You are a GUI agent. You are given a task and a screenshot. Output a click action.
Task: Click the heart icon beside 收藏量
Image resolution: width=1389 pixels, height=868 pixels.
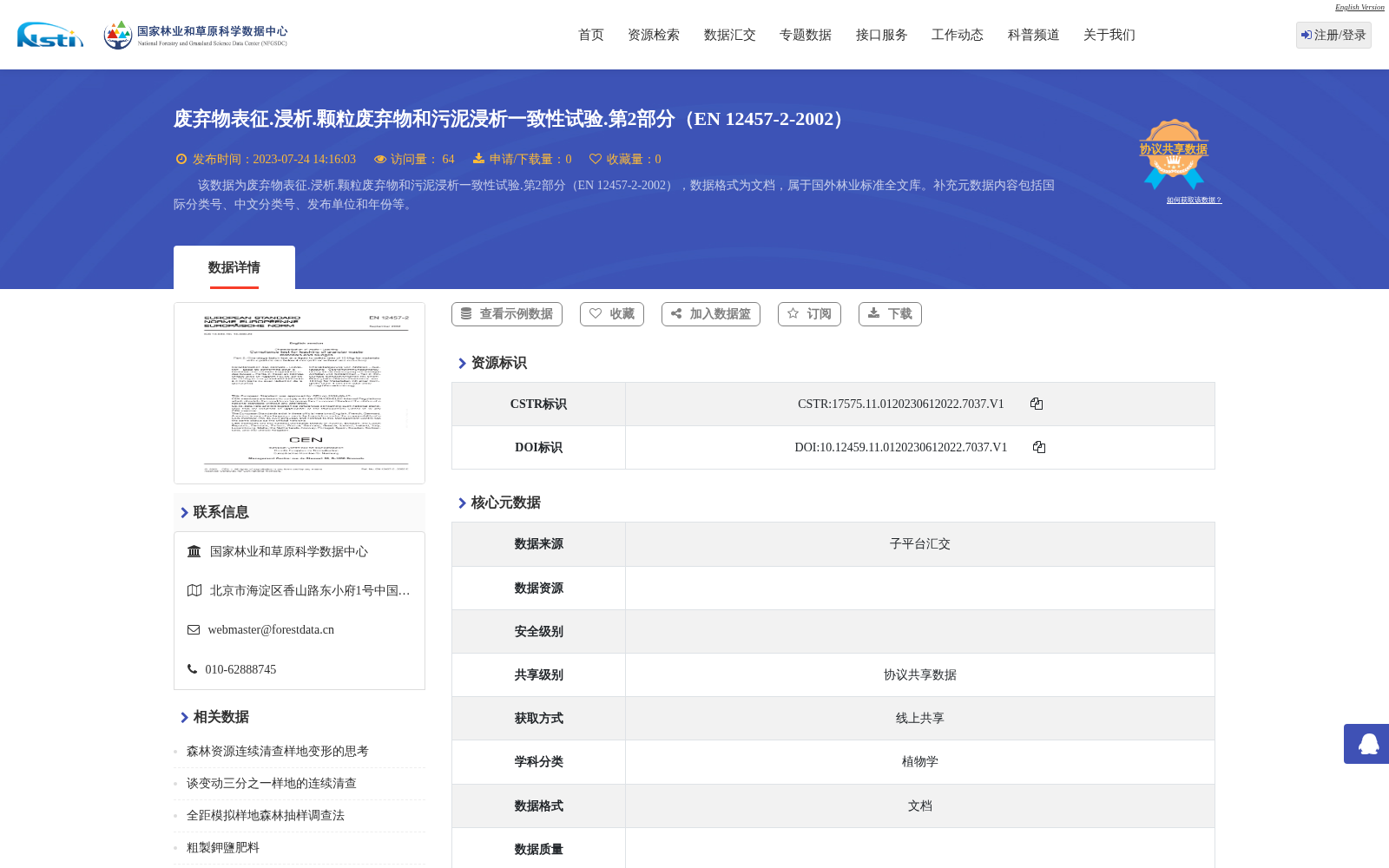coord(596,159)
